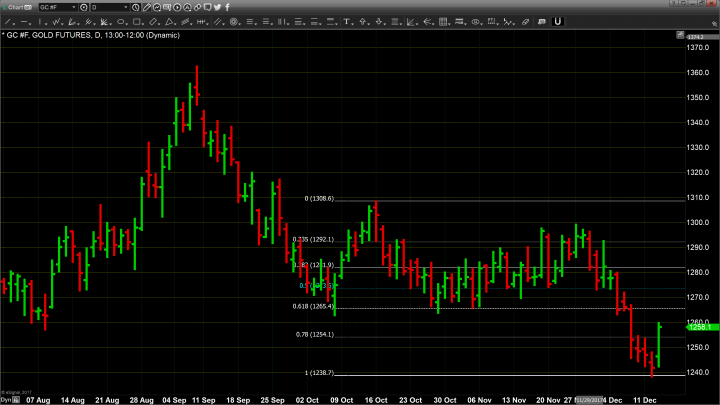Click the 11 Sep date axis label
The height and width of the screenshot is (405, 720).
(203, 400)
